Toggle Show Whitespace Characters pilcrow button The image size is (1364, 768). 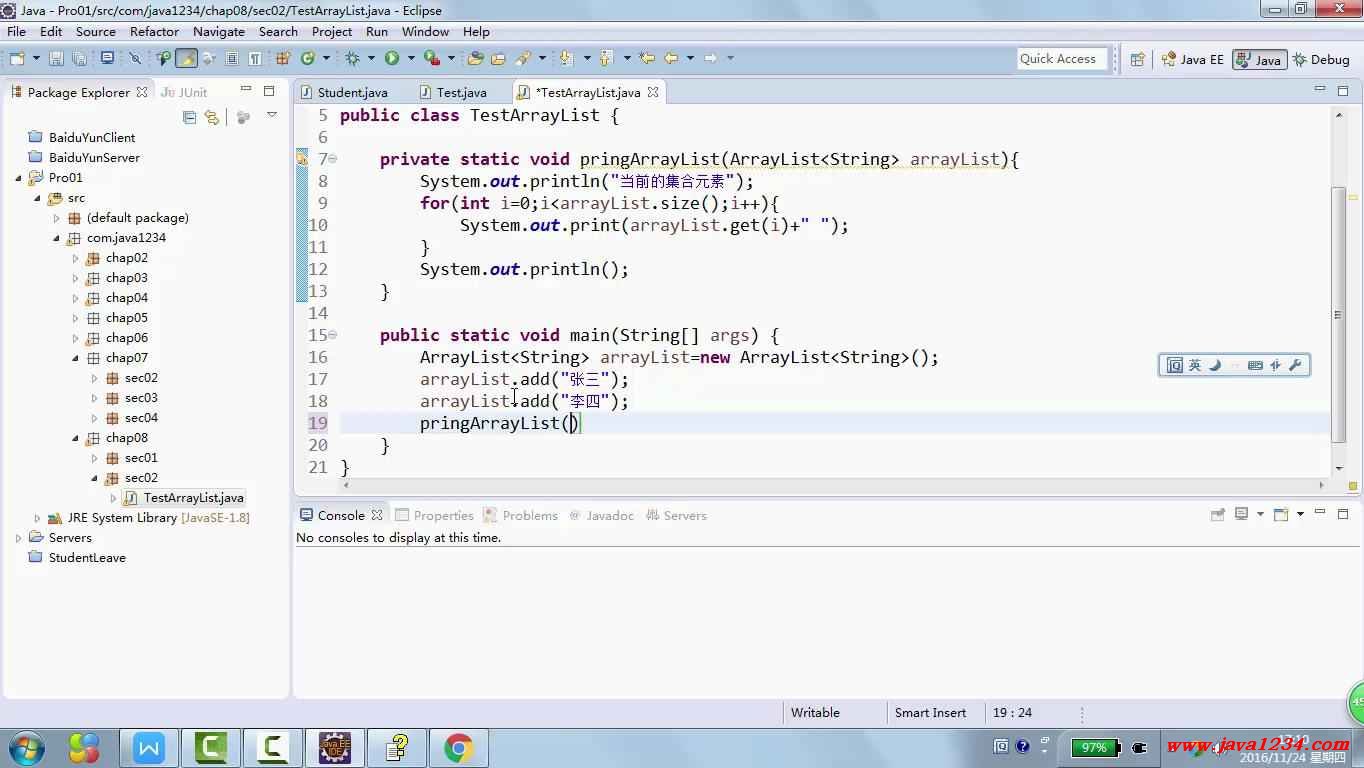tap(255, 58)
